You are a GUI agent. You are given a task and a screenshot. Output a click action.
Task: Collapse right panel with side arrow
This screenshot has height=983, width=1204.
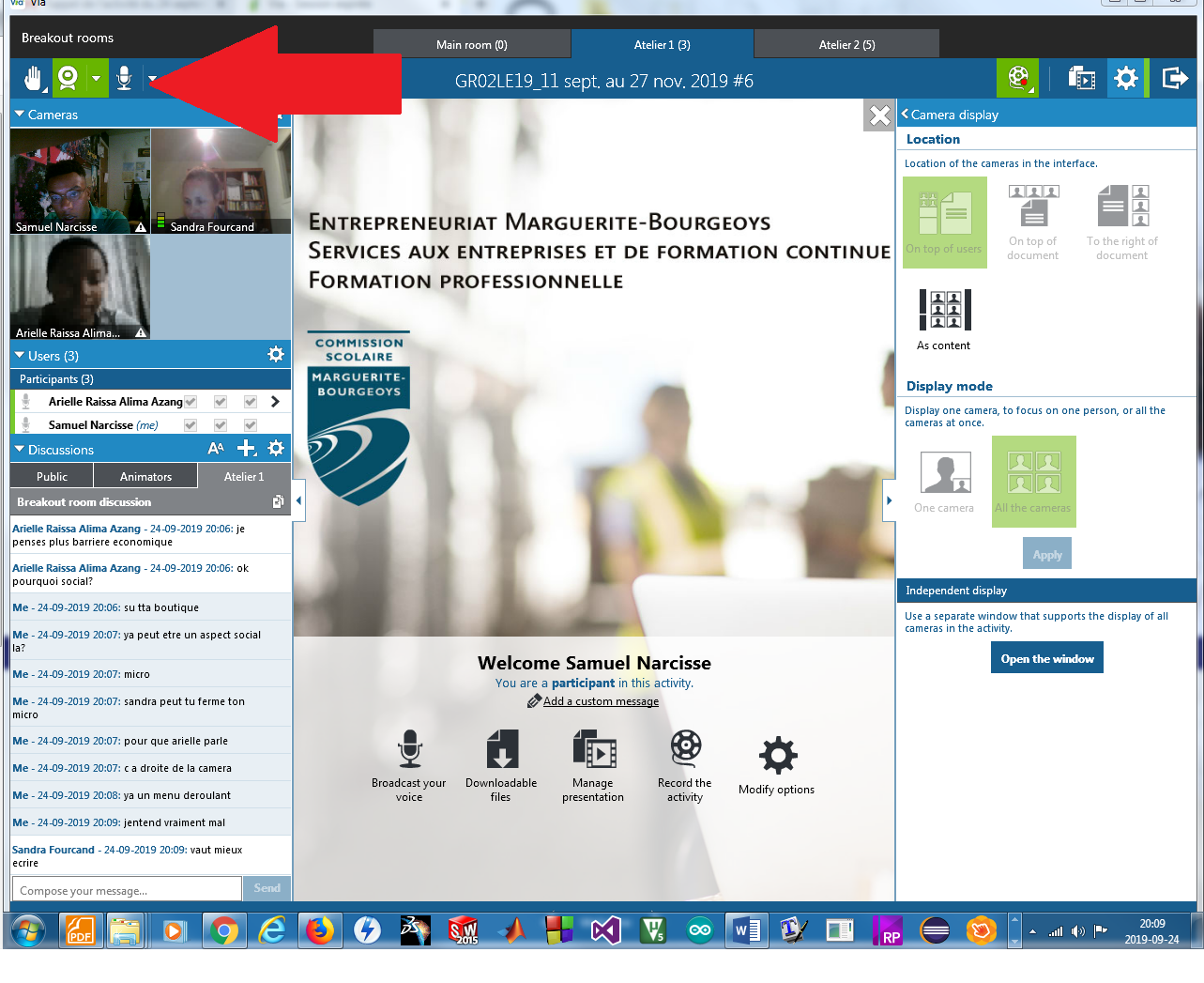(x=889, y=500)
